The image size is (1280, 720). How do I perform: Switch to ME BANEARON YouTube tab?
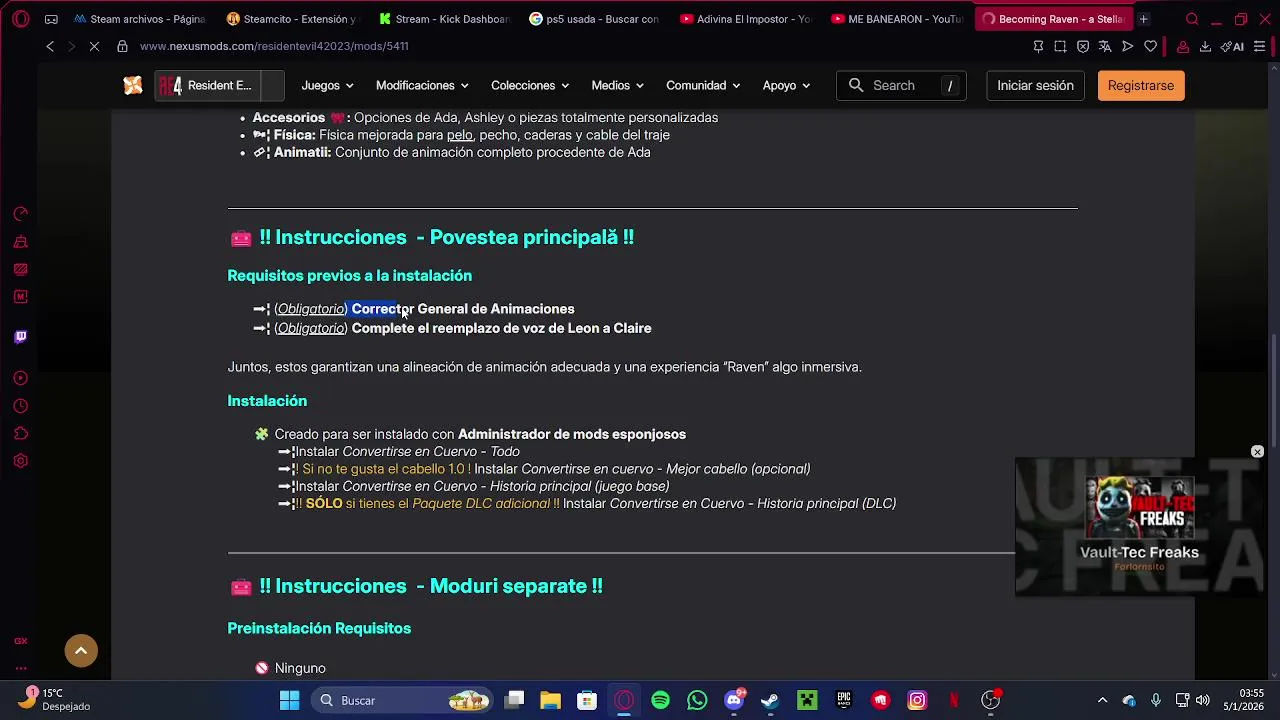(x=897, y=19)
